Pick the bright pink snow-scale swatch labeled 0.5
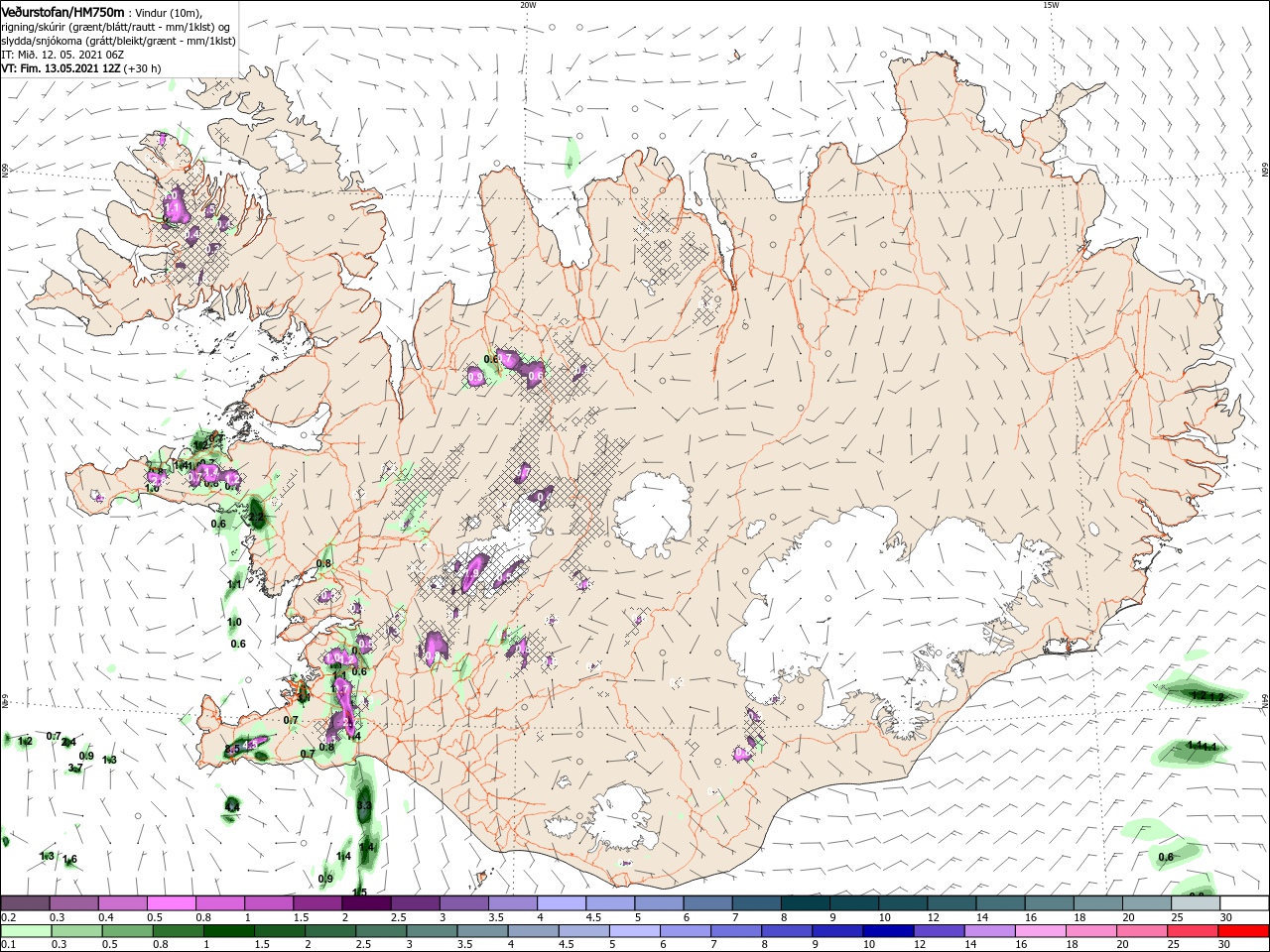 [172, 902]
